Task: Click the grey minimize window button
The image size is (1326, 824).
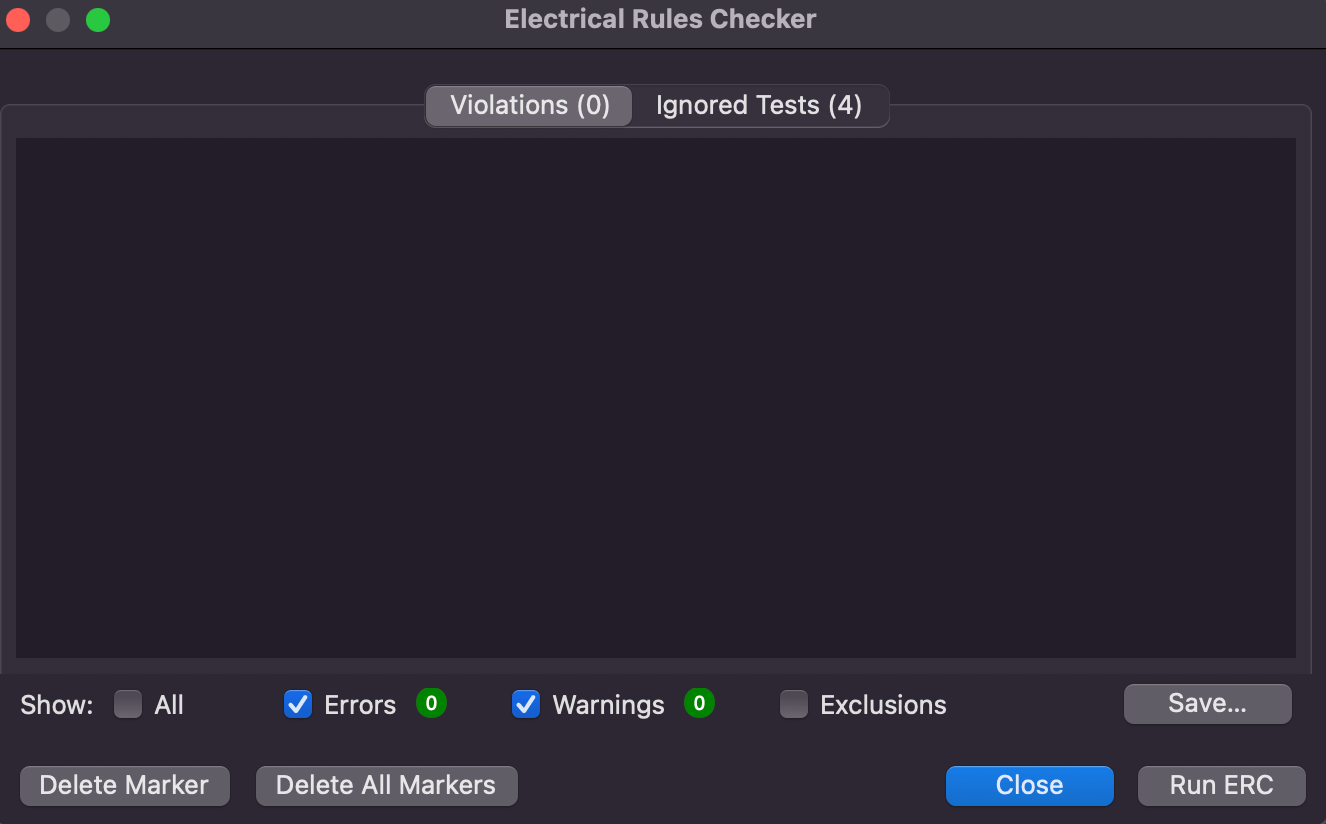Action: [58, 20]
